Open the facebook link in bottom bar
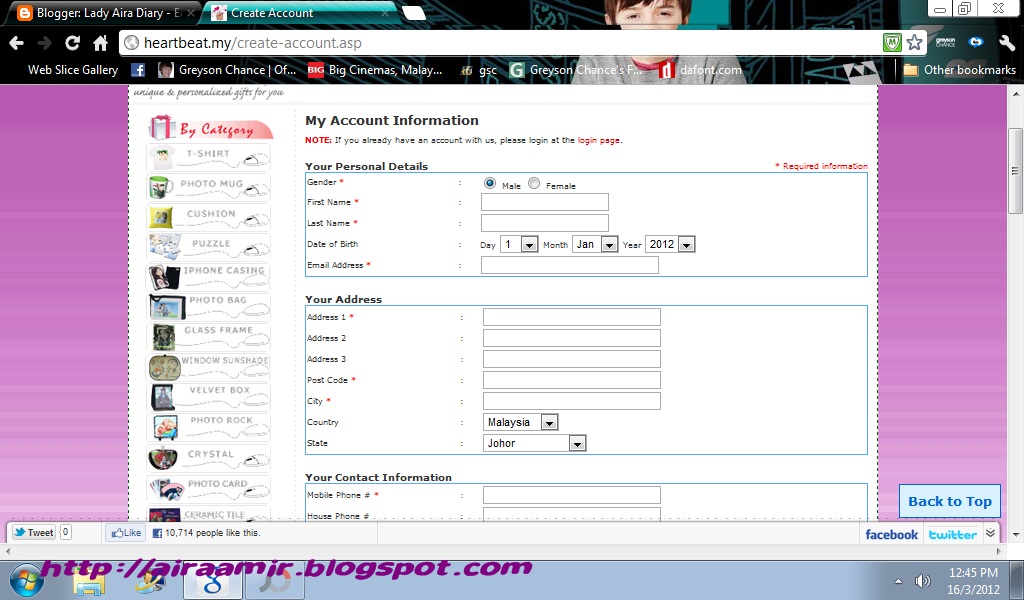This screenshot has width=1024, height=600. pyautogui.click(x=891, y=534)
